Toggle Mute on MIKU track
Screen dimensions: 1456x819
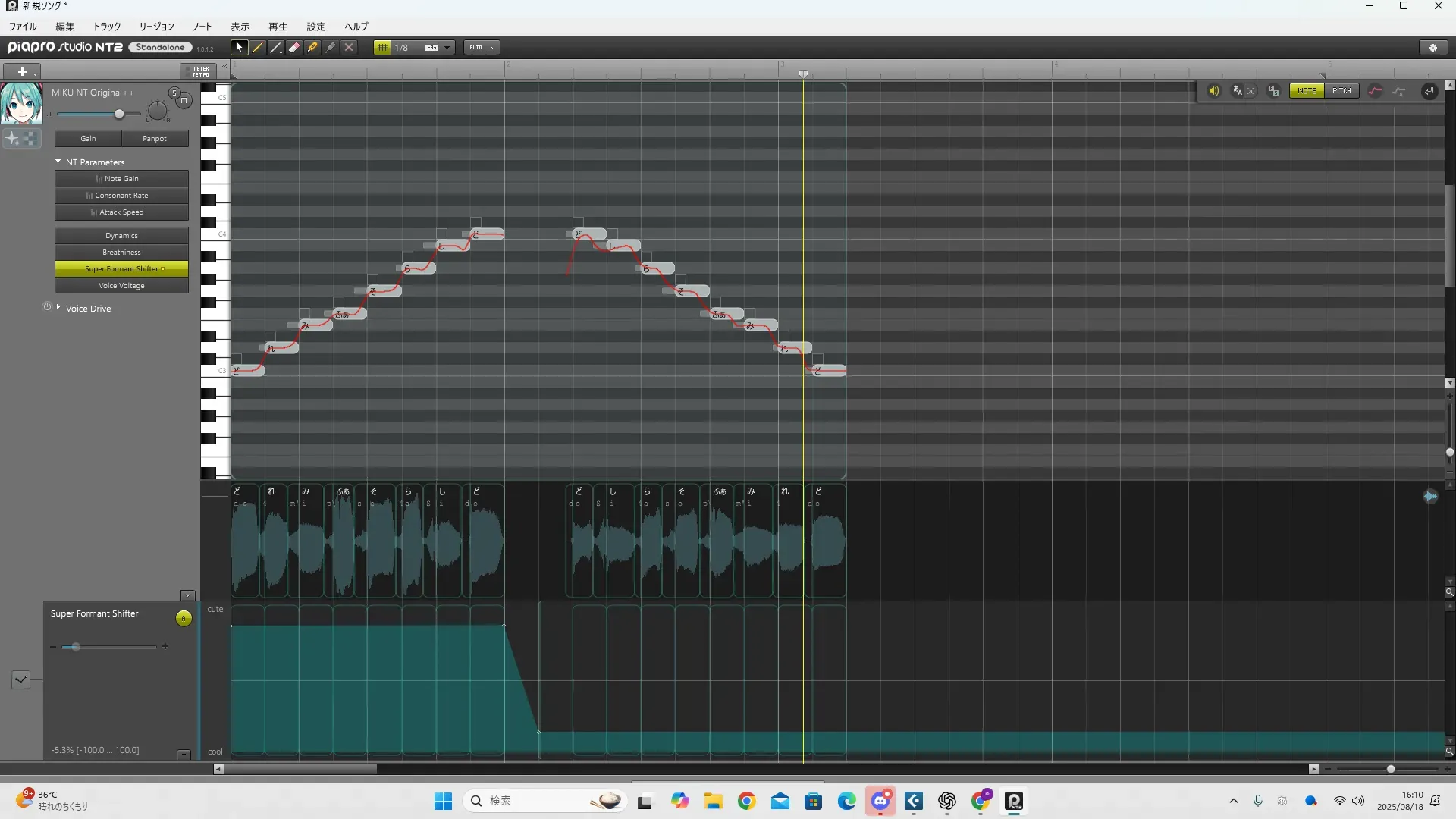tap(184, 100)
